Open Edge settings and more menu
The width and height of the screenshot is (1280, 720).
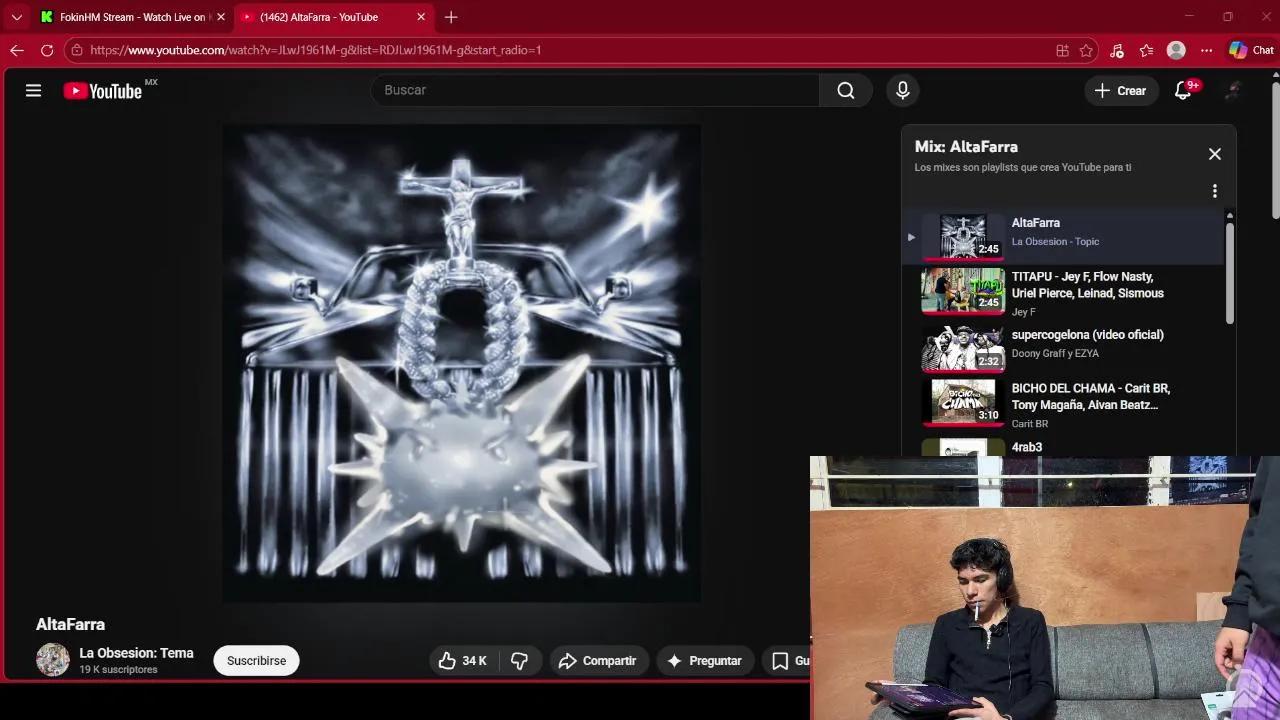[x=1206, y=50]
